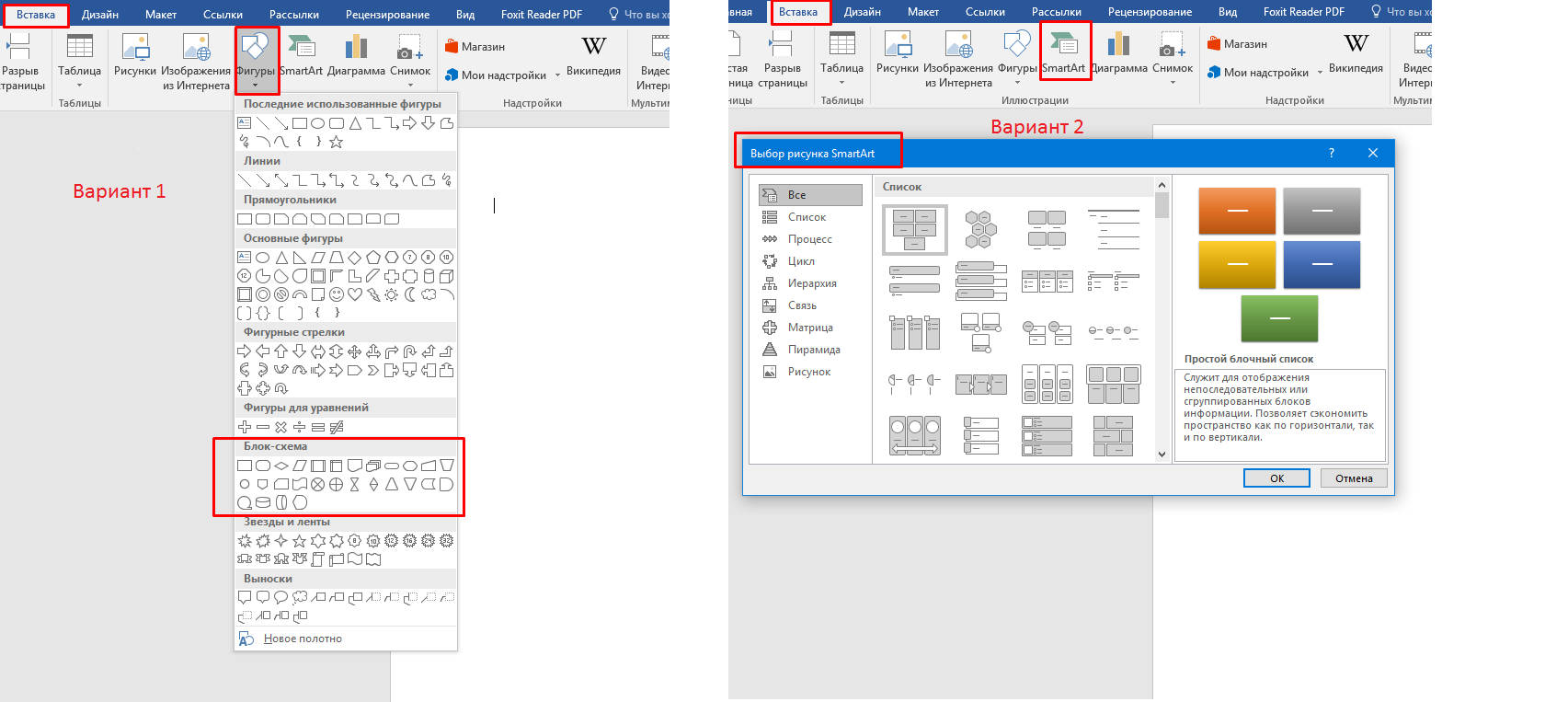Select honeycomb hexagon SmartArt layout thumbnail
The height and width of the screenshot is (702, 1568).
[981, 229]
